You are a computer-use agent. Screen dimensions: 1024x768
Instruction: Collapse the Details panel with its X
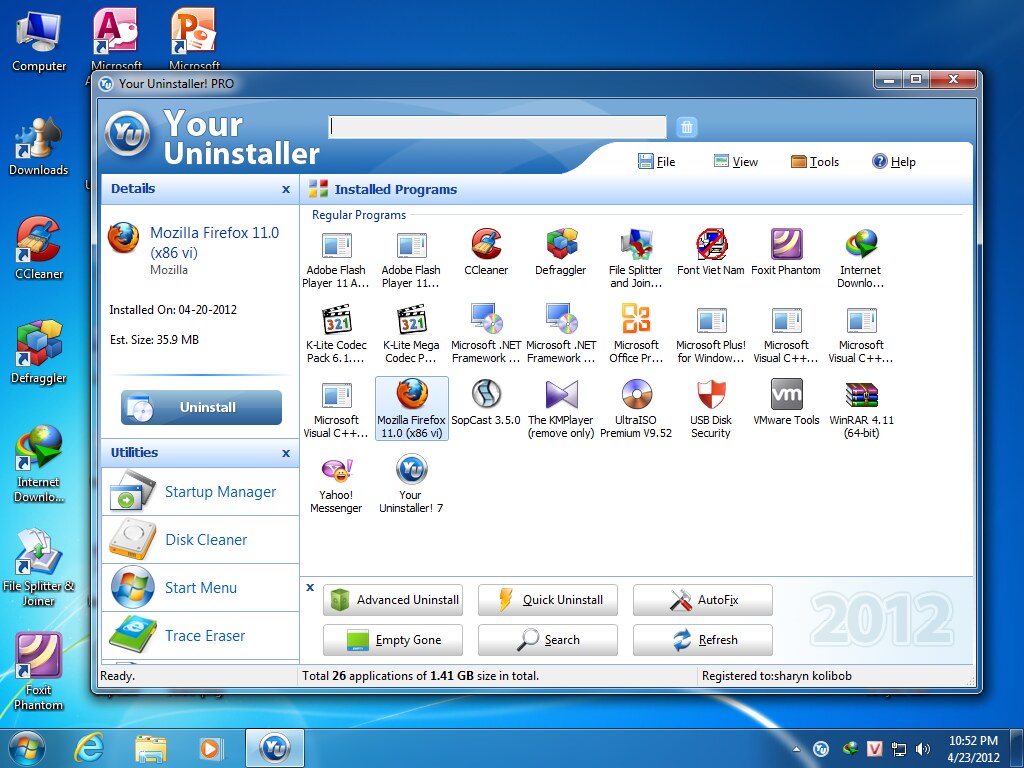tap(286, 189)
